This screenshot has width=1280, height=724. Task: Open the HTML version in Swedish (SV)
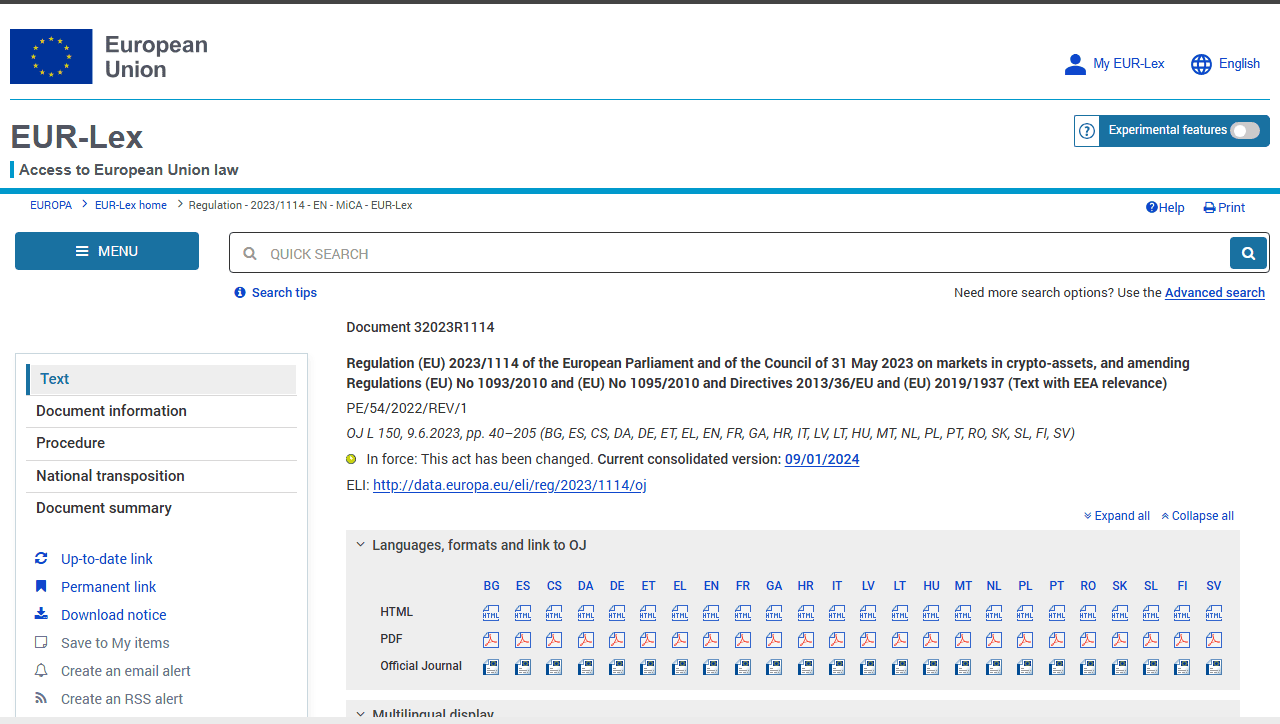point(1214,613)
